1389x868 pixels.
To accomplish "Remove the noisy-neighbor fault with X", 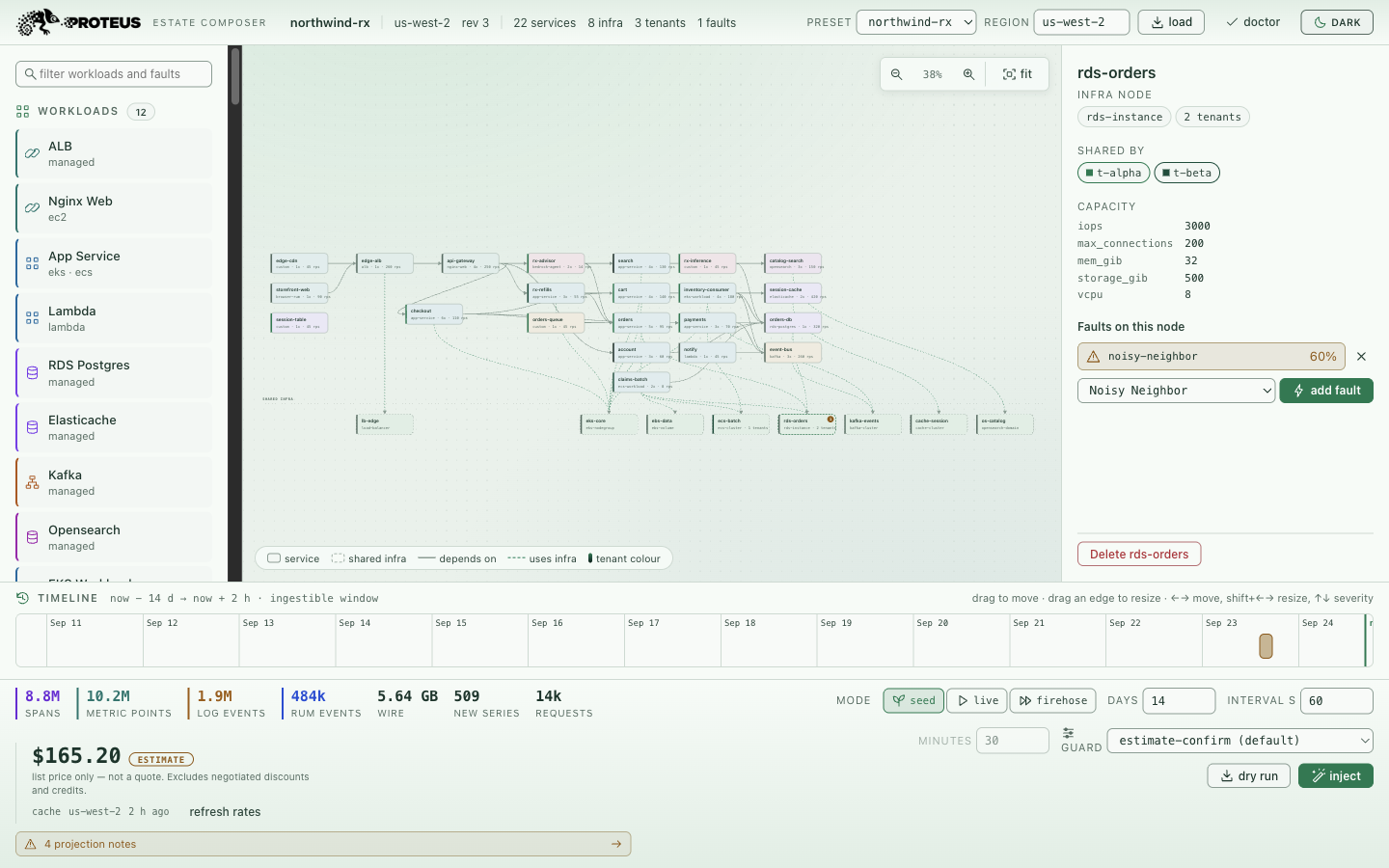I will coord(1361,357).
